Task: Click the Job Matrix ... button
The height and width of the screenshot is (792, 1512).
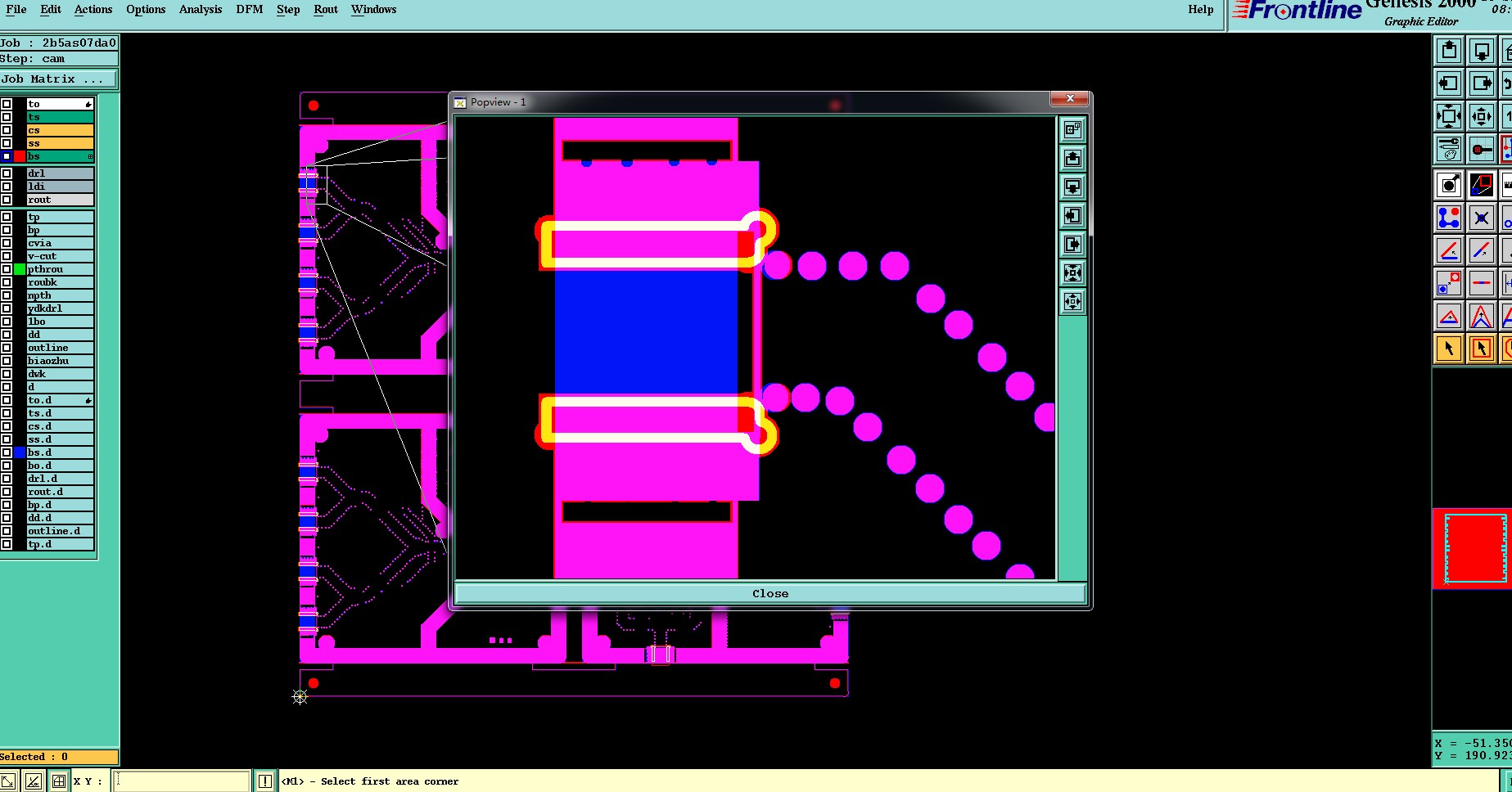Action: coord(59,79)
